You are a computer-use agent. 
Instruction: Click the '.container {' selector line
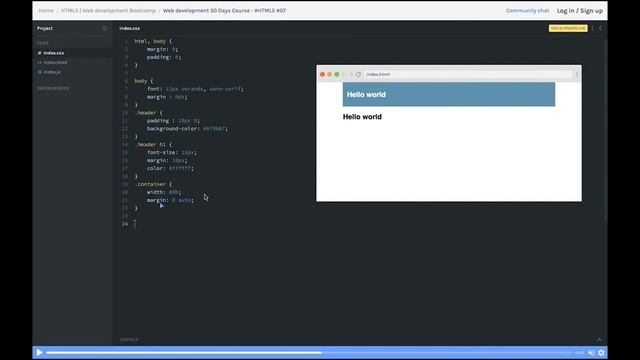[x=153, y=184]
